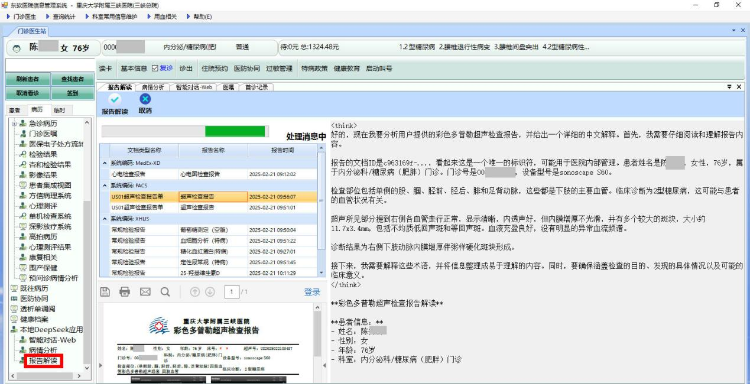Switch to the 临时 tab in left panel
Image resolution: width=750 pixels, height=384 pixels.
tap(60, 110)
